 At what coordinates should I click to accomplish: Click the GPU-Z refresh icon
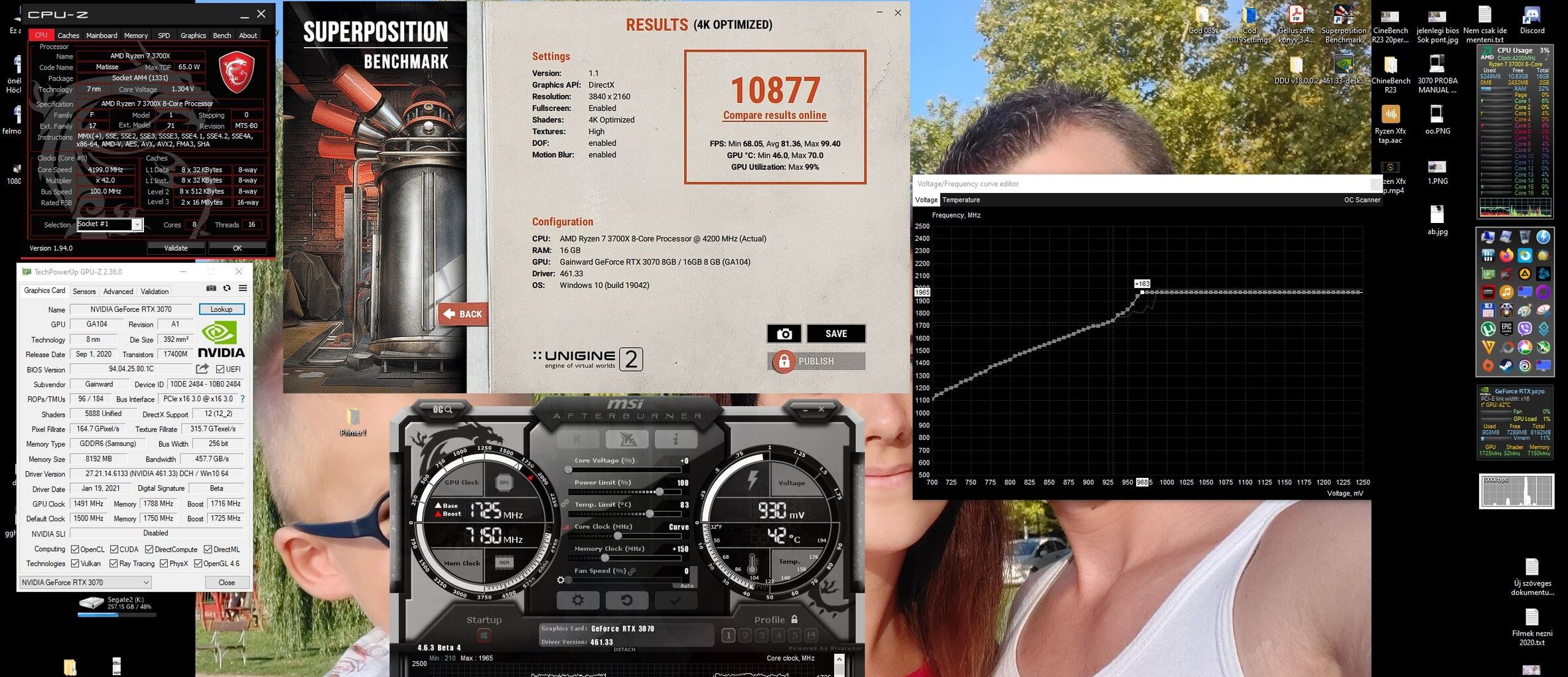(227, 288)
